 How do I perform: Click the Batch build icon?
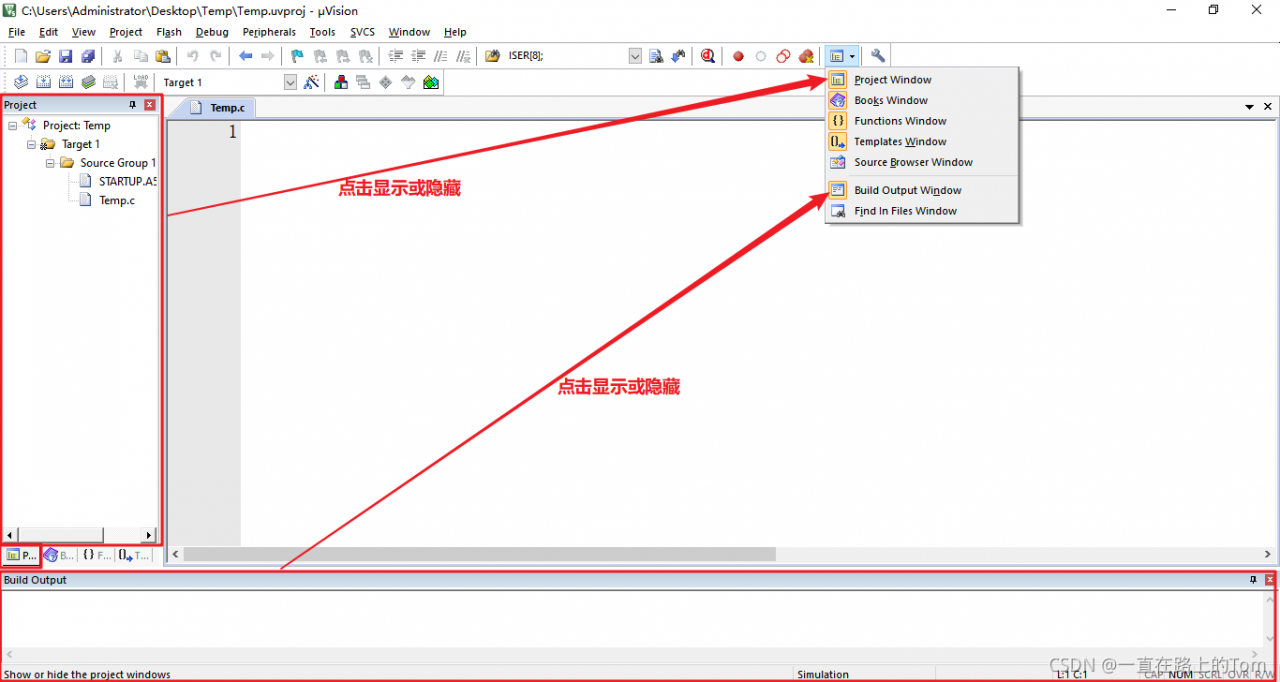[88, 82]
